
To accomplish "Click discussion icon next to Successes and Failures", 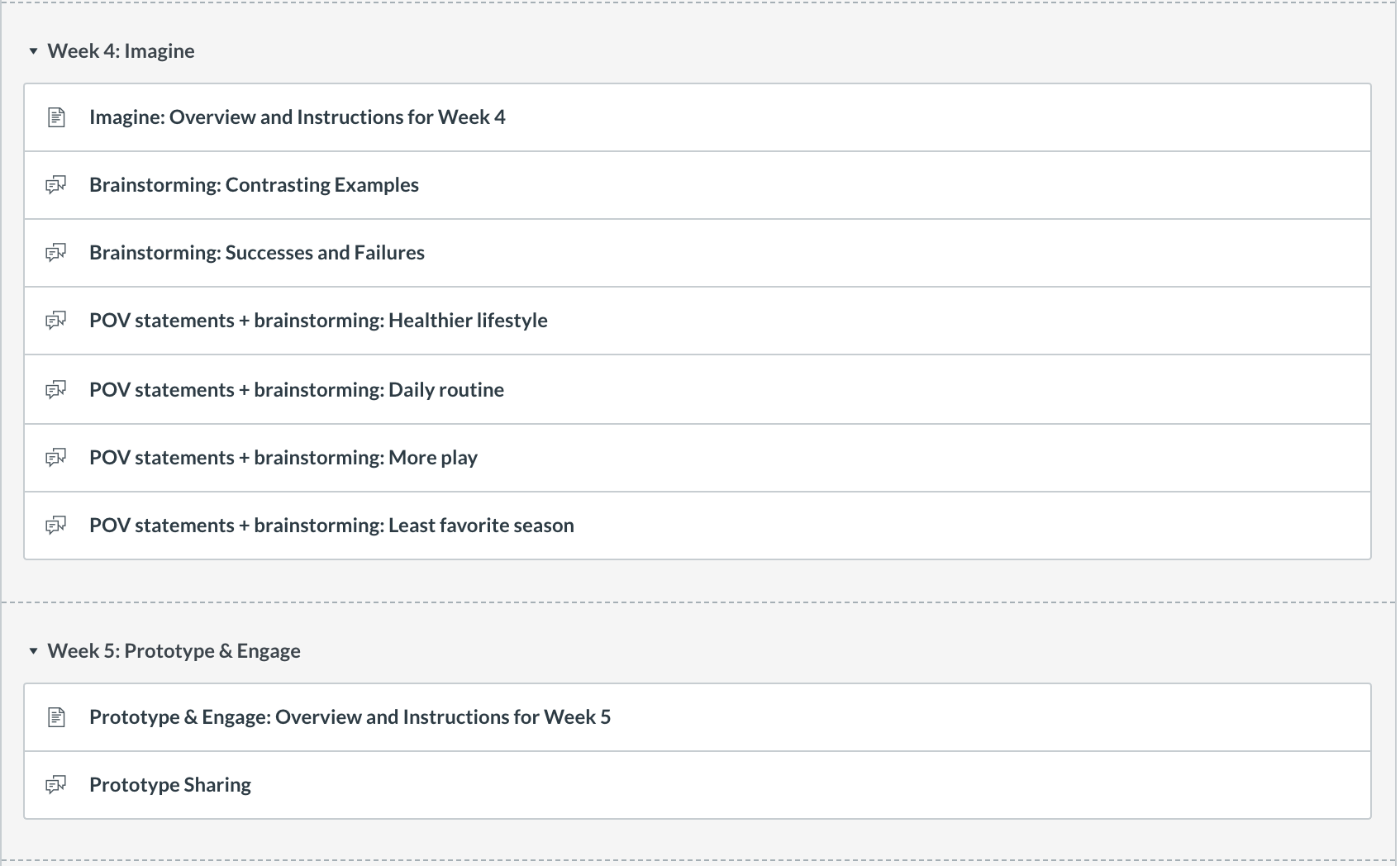I will point(55,253).
